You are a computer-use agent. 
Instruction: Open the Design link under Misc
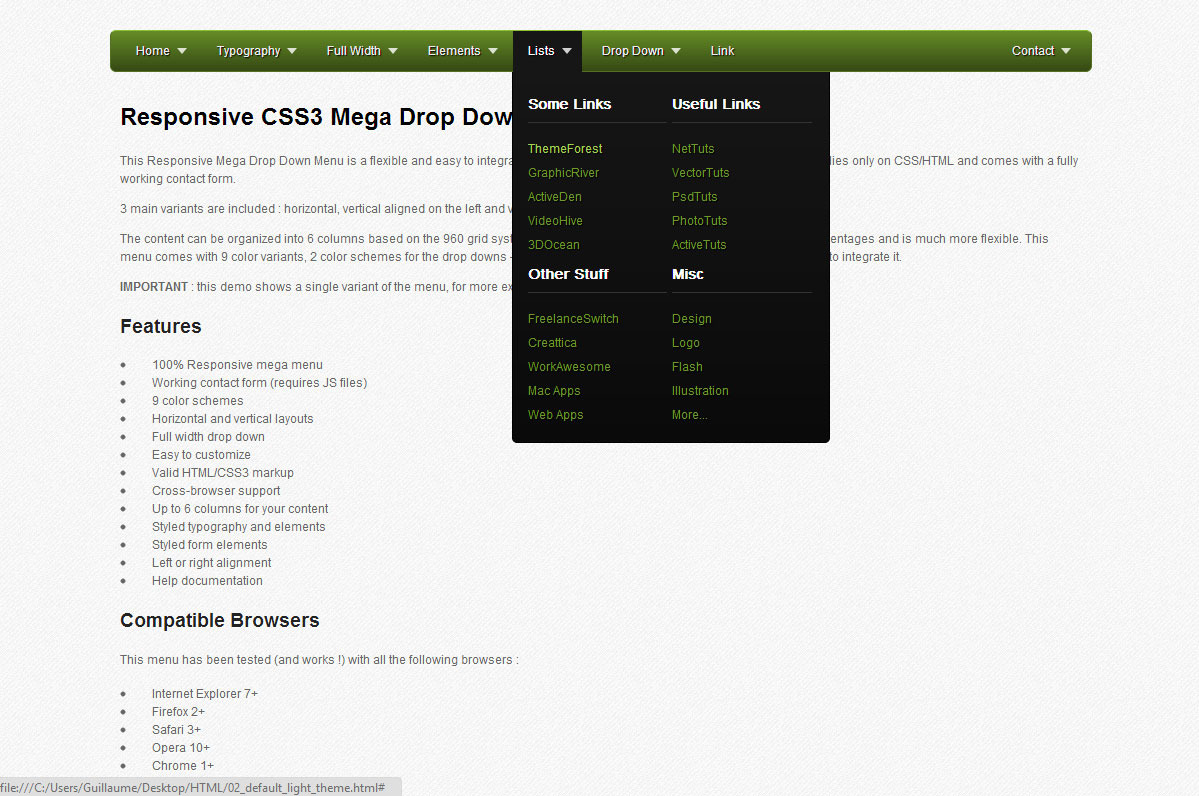(x=692, y=319)
